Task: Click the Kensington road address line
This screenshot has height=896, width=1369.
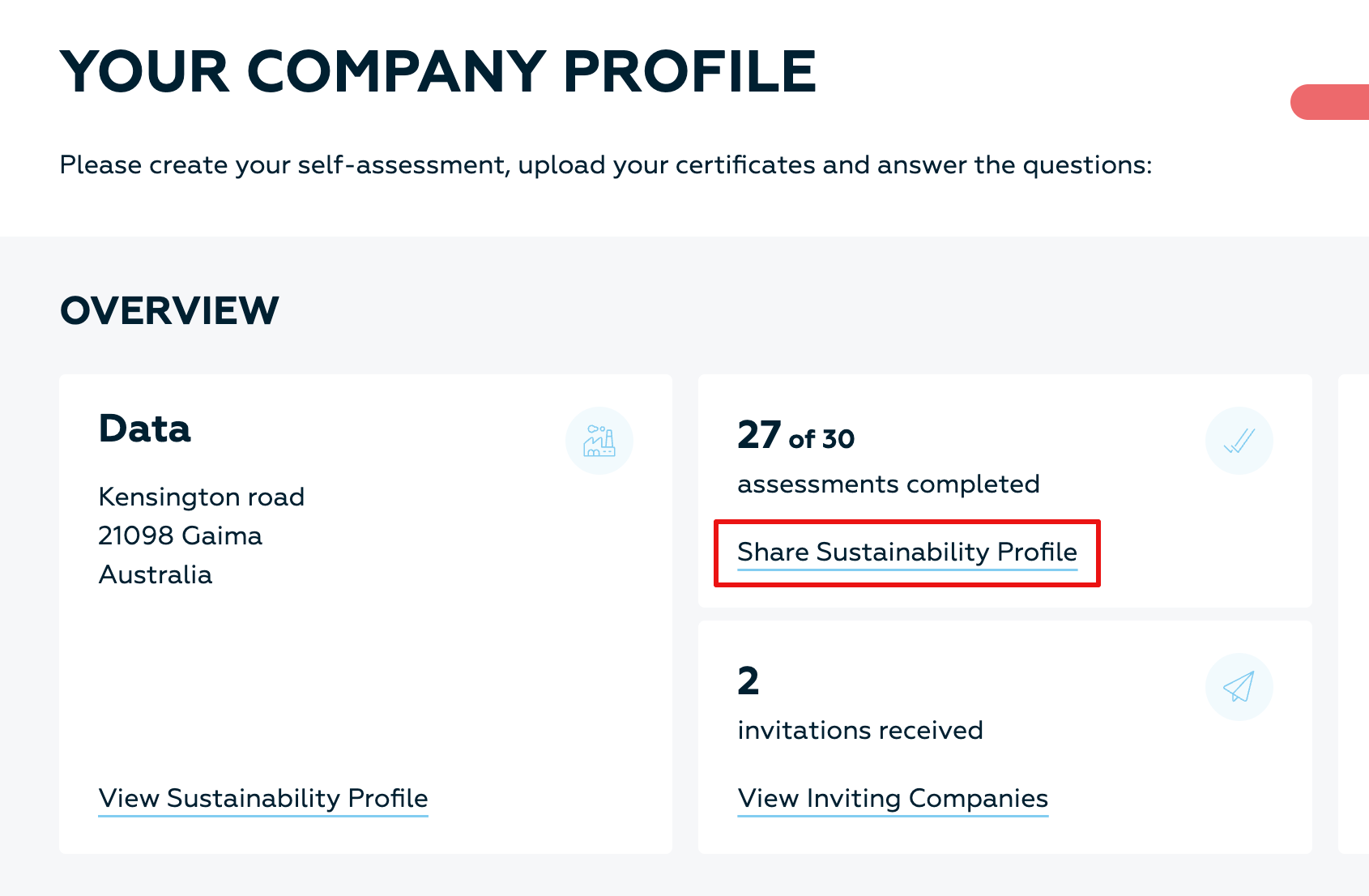Action: (x=202, y=497)
